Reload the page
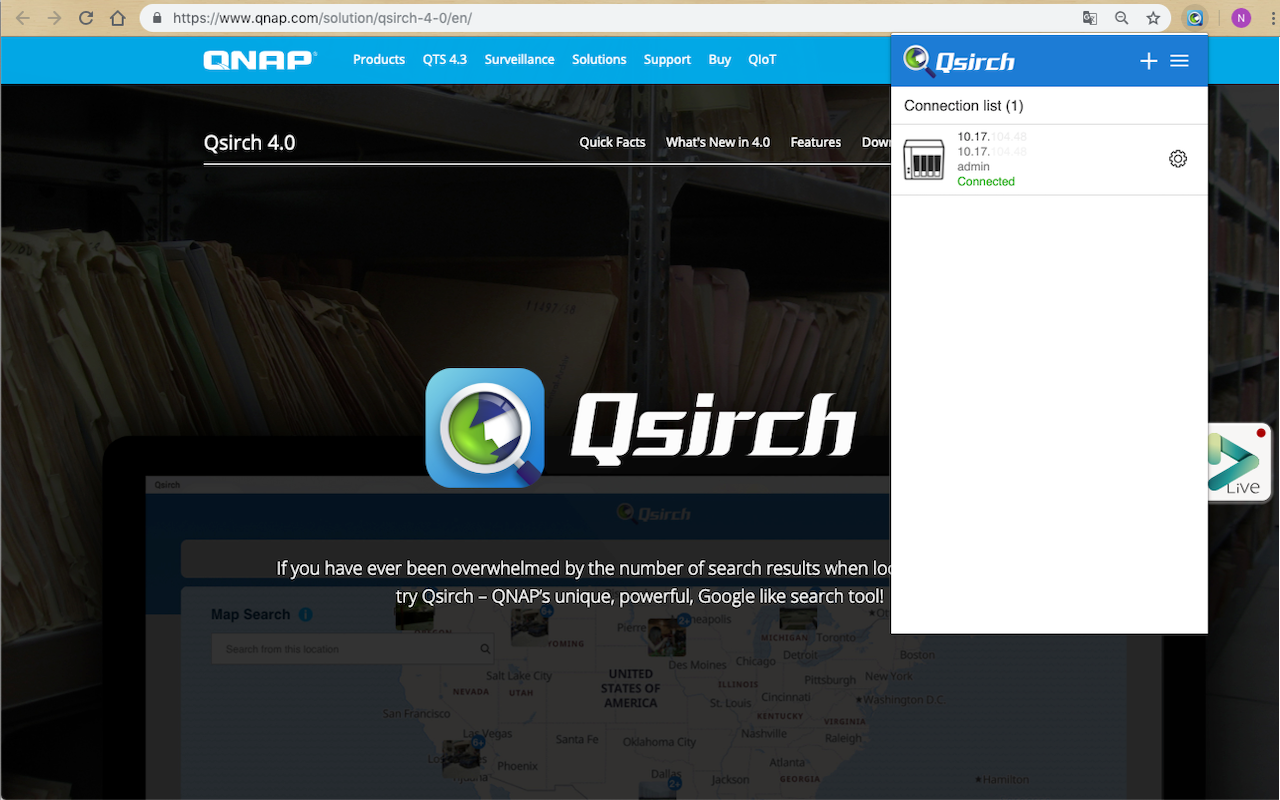The image size is (1280, 800). click(87, 18)
